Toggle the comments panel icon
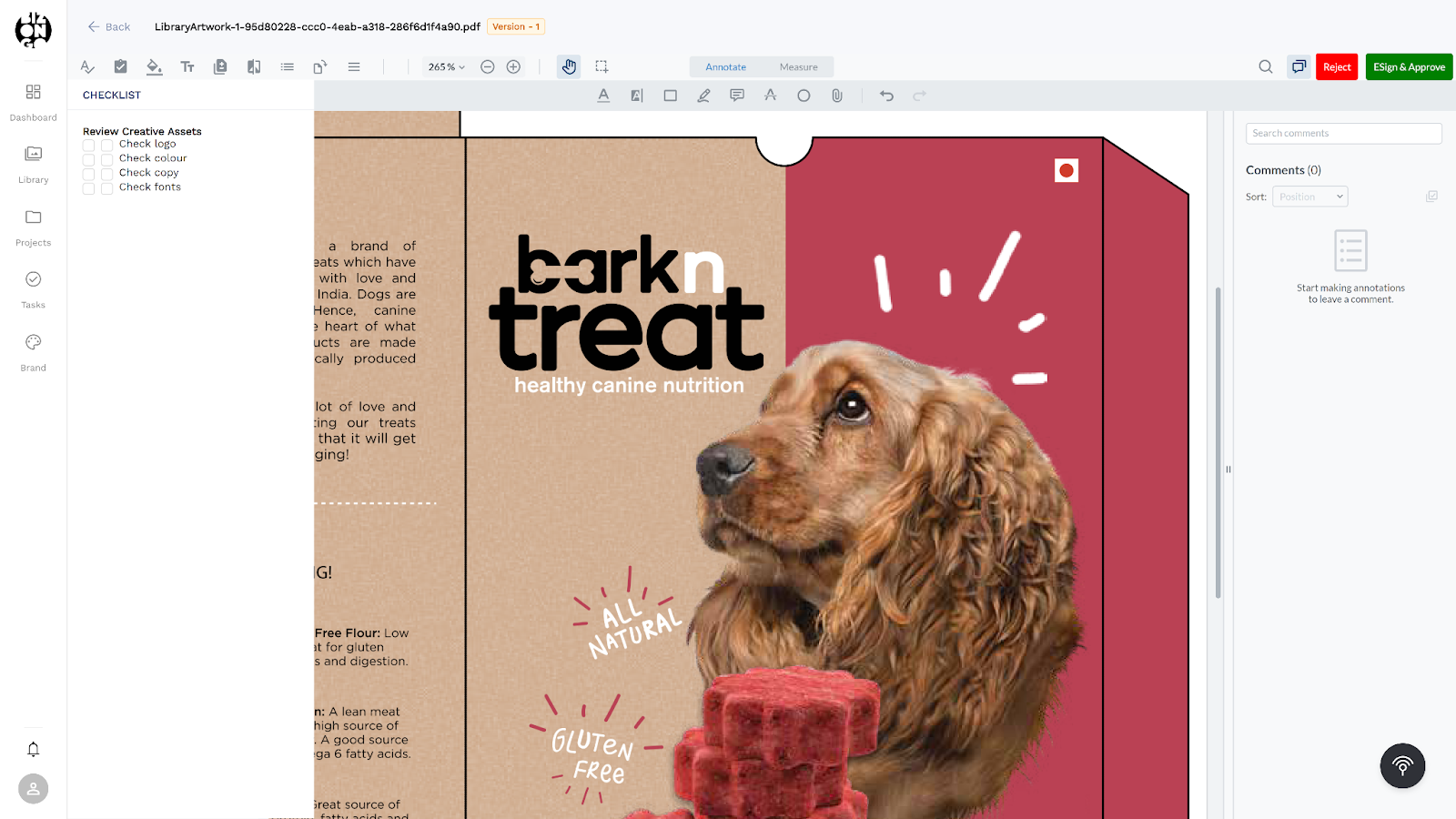This screenshot has width=1456, height=819. tap(1299, 66)
